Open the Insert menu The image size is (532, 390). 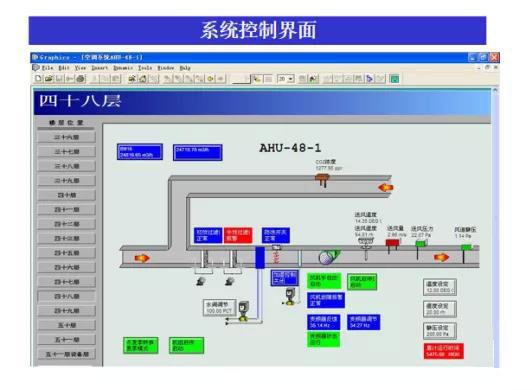(100, 68)
